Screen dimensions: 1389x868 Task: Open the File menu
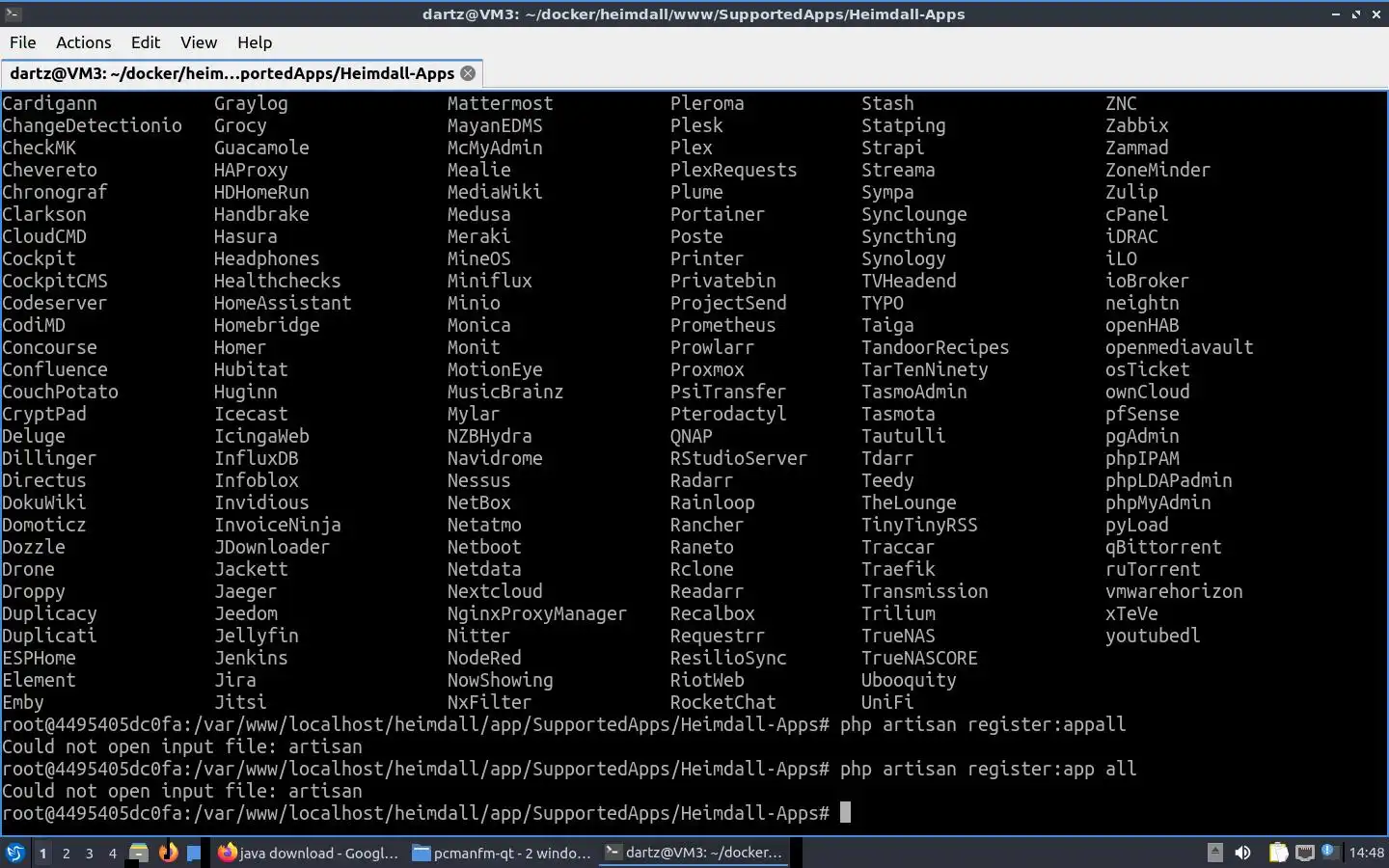coord(22,42)
